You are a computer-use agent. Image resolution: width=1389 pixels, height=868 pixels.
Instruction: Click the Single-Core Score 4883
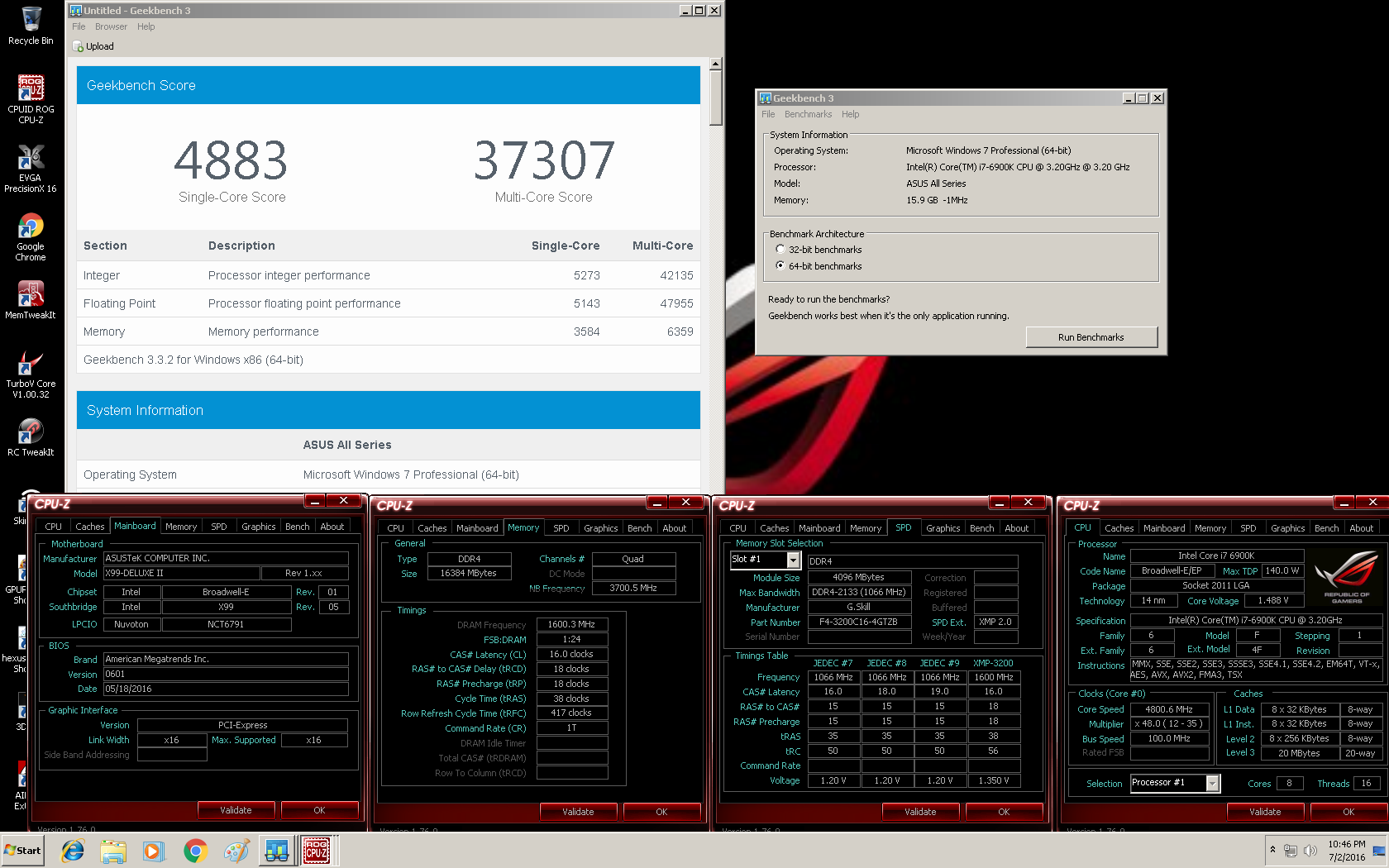tap(231, 160)
